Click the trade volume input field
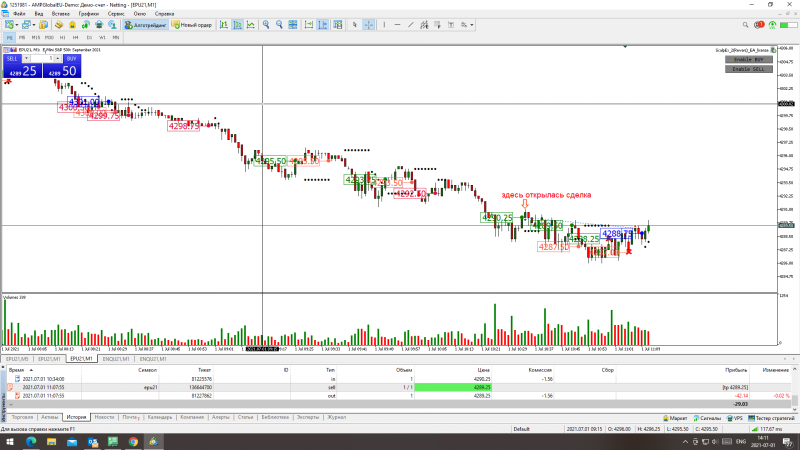The width and height of the screenshot is (800, 450). (42, 59)
